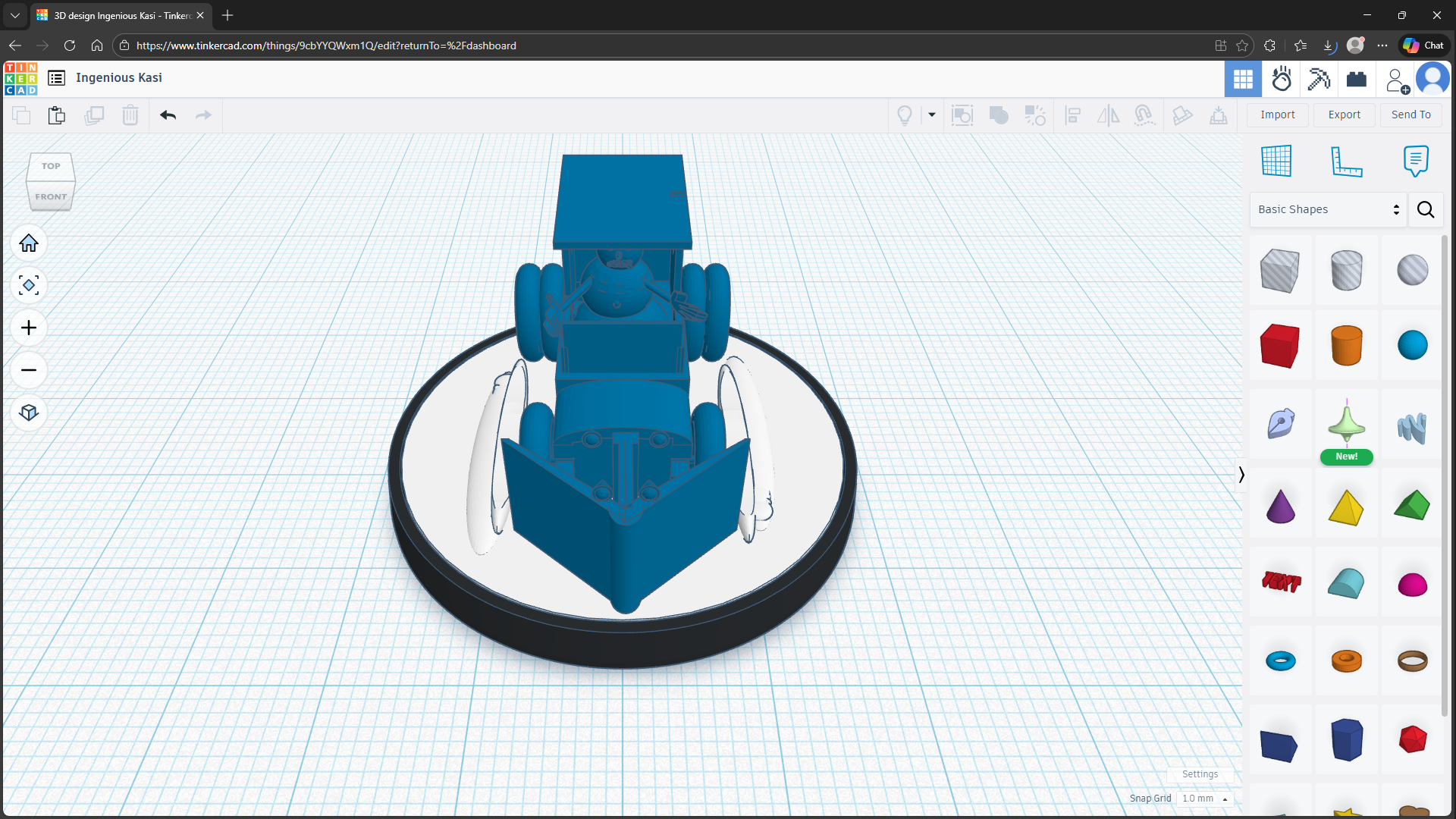This screenshot has width=1456, height=819.
Task: Pick the red Text shape
Action: coord(1281,582)
